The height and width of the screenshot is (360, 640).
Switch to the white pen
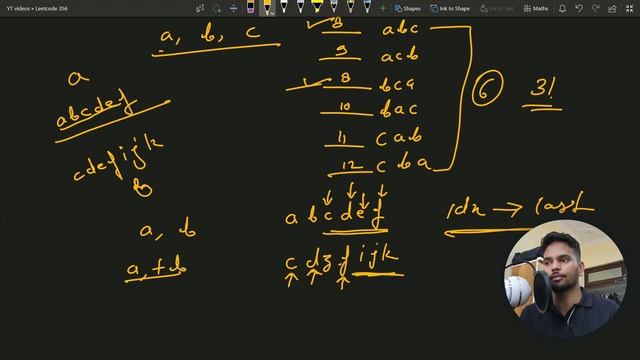[284, 7]
